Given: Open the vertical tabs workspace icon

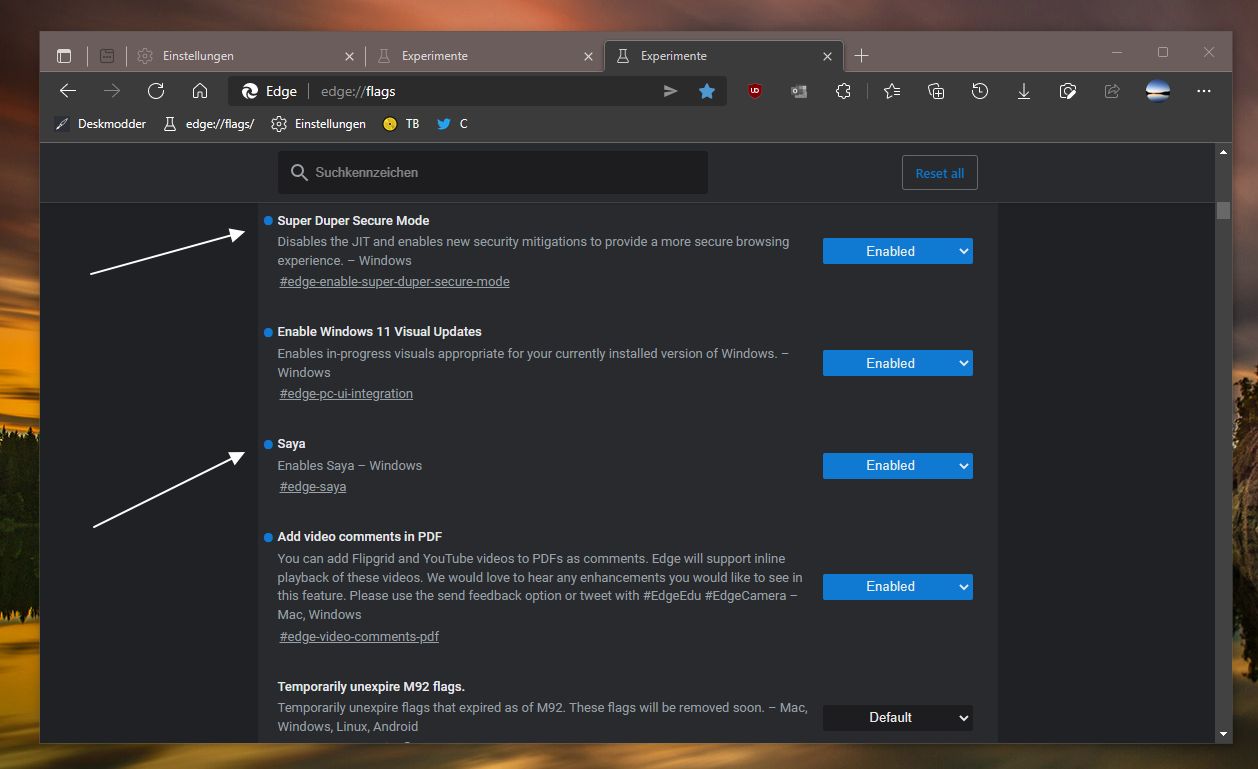Looking at the screenshot, I should point(107,56).
